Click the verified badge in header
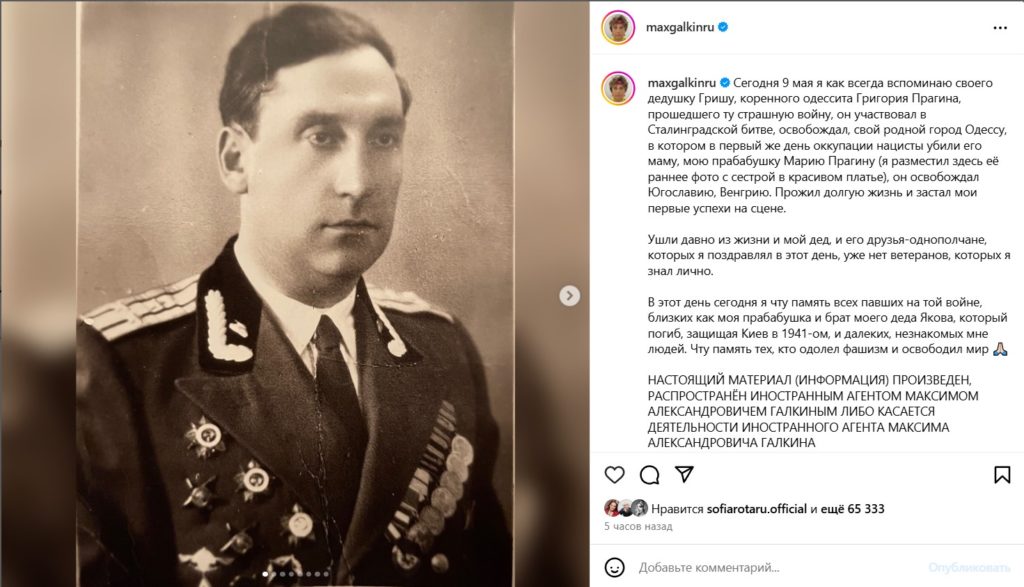 tap(723, 27)
